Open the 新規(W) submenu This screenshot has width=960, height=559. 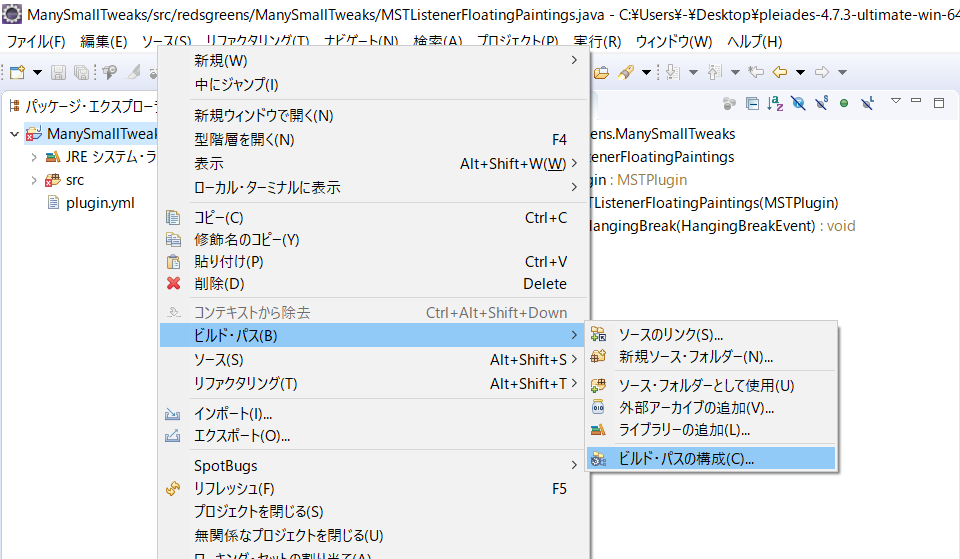pyautogui.click(x=373, y=61)
